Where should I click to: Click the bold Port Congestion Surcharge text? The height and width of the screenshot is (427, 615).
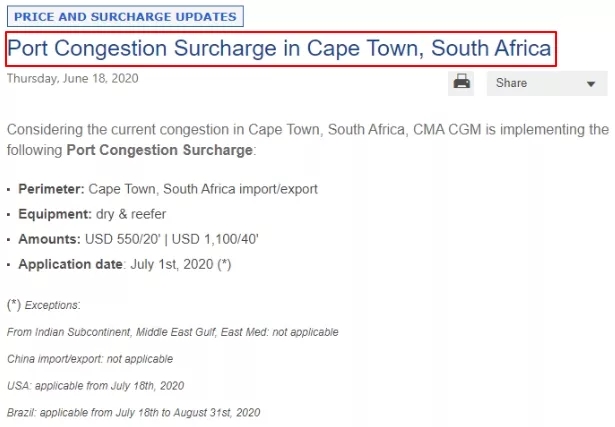point(160,150)
